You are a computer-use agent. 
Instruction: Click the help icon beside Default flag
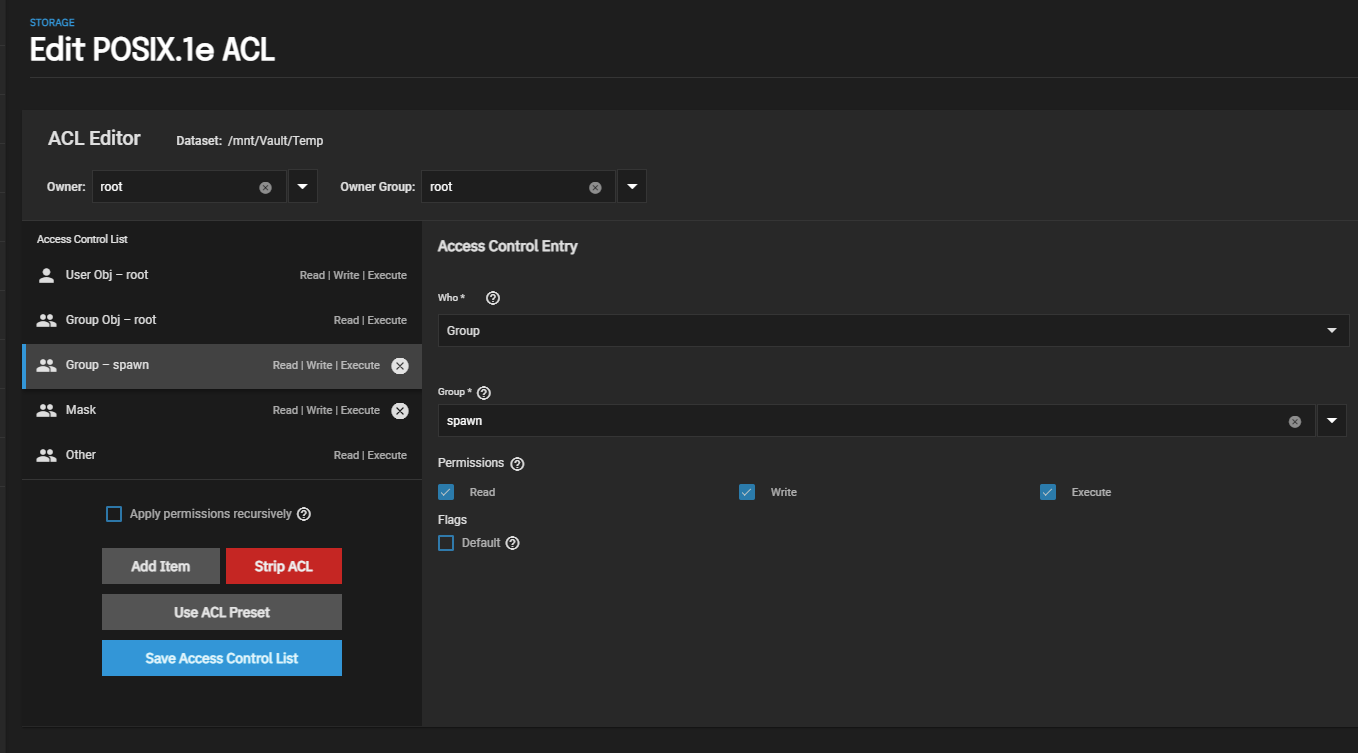click(x=513, y=543)
